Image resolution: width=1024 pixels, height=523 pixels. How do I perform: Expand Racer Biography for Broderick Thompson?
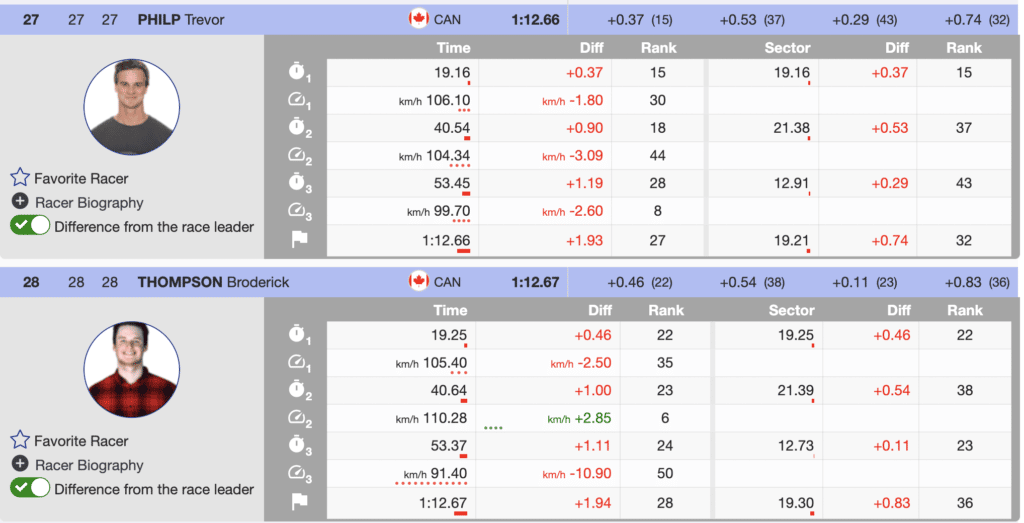20,465
